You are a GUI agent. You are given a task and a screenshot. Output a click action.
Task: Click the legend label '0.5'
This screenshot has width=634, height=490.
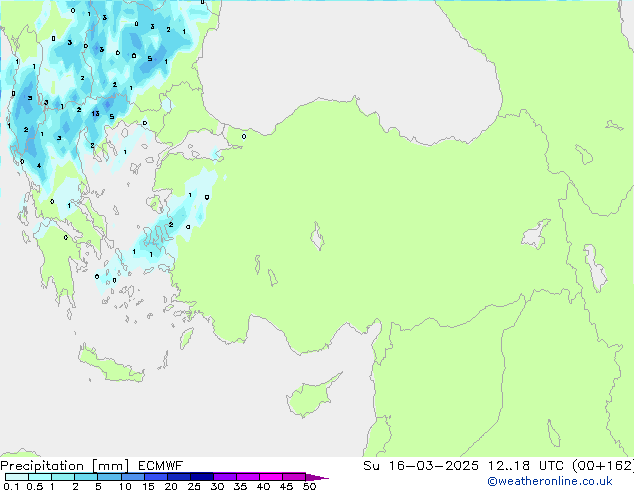pos(34,486)
